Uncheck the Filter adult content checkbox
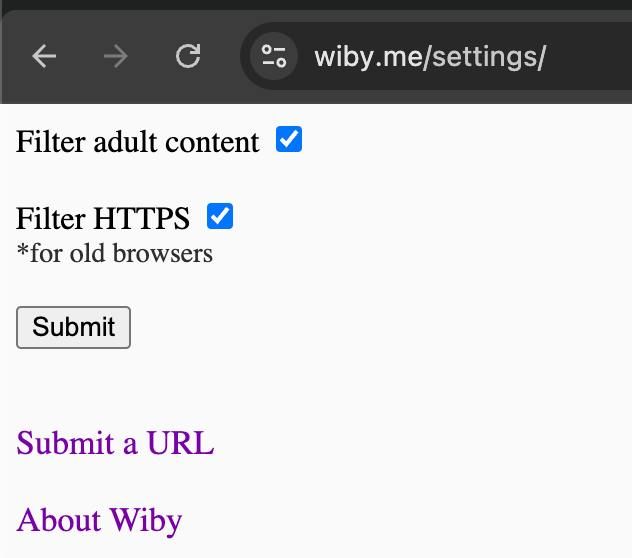The height and width of the screenshot is (558, 632). click(289, 139)
